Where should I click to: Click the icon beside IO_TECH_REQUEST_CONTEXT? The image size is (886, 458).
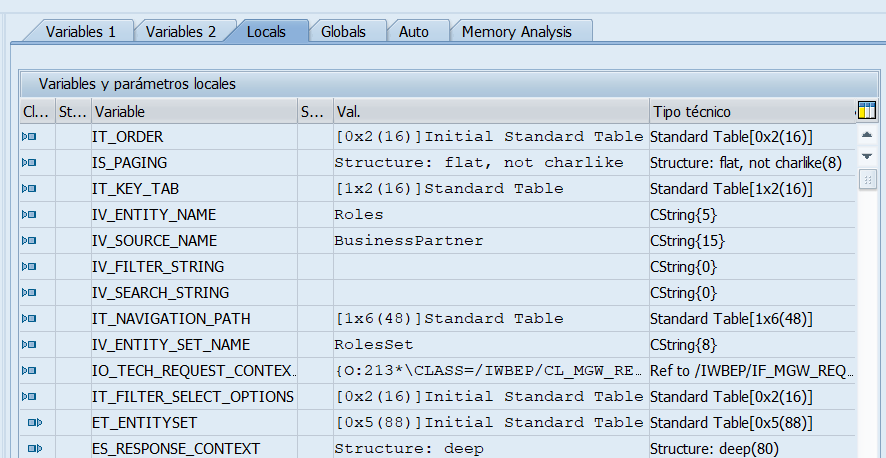pyautogui.click(x=29, y=371)
